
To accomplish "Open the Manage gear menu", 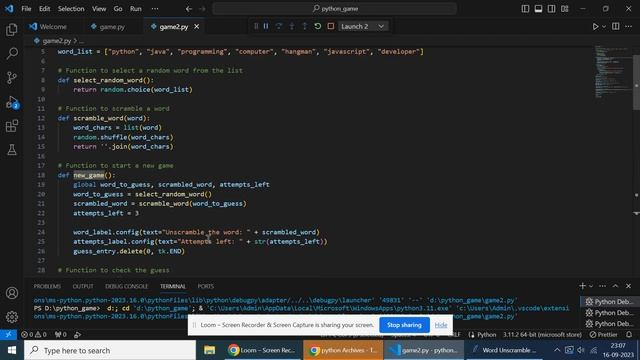I will coord(12,317).
